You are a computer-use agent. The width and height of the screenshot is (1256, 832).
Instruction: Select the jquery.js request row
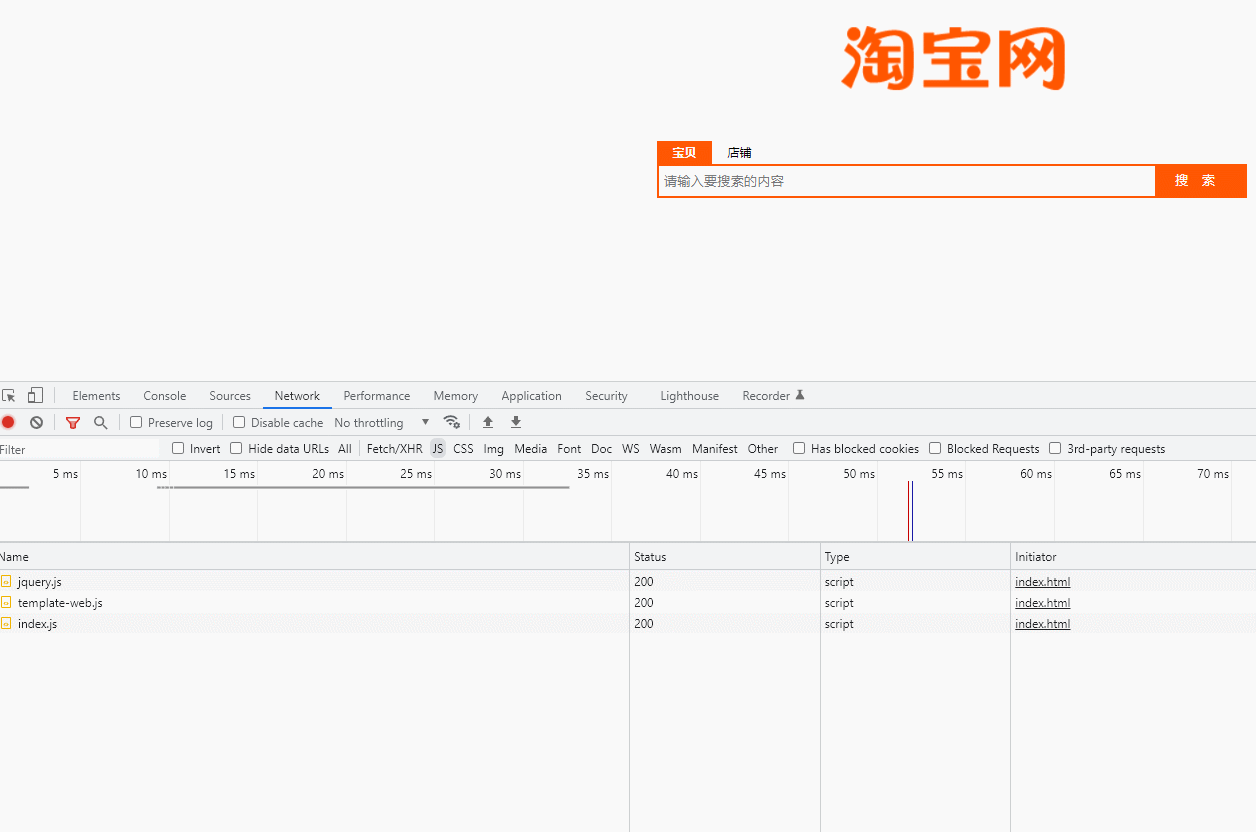tap(628, 581)
